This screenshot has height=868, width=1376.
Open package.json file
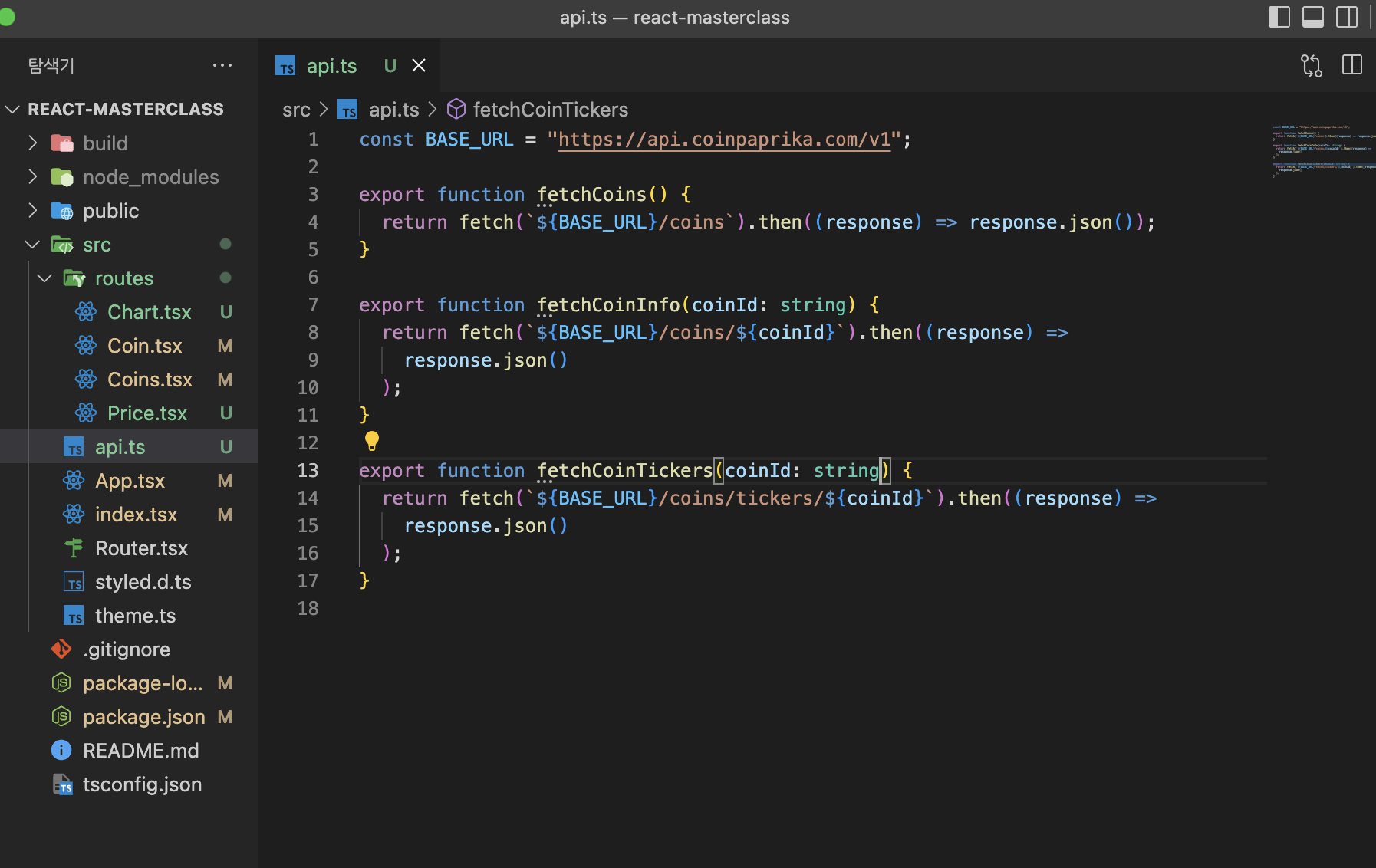tap(144, 717)
